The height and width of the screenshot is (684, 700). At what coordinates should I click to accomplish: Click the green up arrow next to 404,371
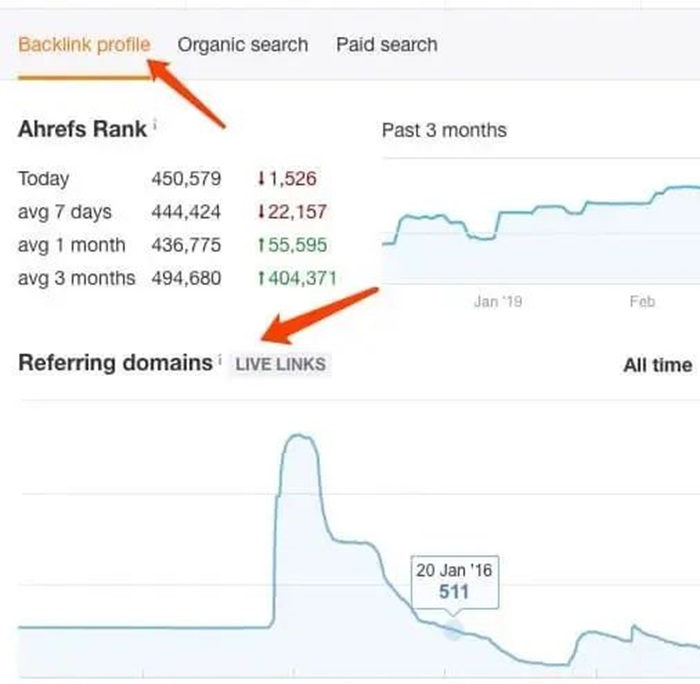click(262, 278)
